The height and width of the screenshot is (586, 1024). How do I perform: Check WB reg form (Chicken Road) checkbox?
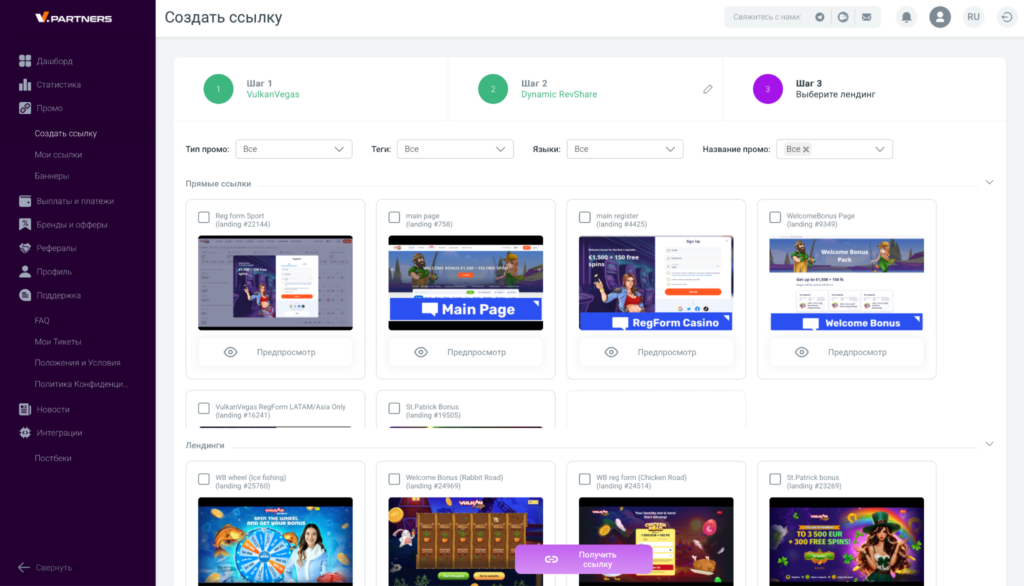pos(584,479)
